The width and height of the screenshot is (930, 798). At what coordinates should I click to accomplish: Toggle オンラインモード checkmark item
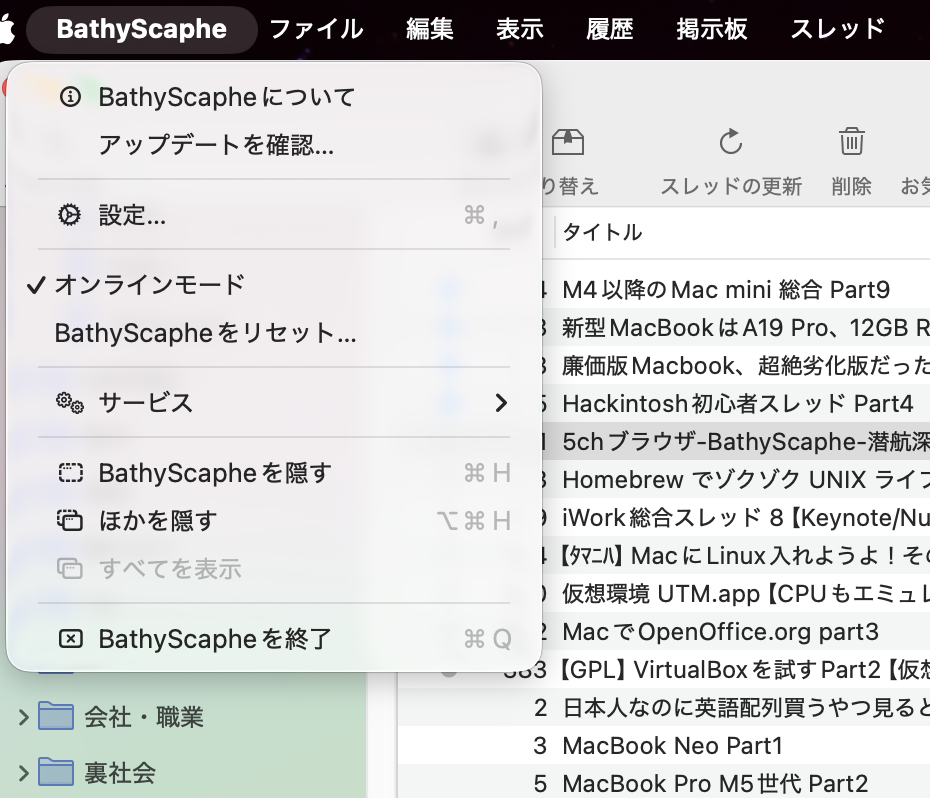point(150,285)
